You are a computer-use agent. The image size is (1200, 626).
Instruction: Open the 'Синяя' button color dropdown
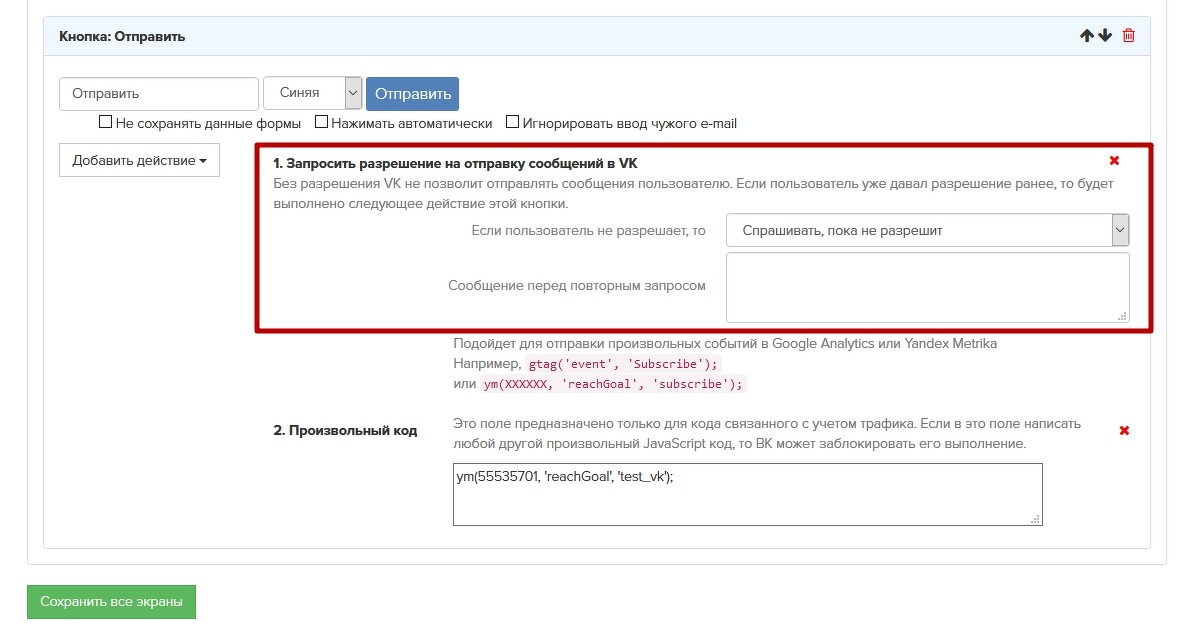coord(312,93)
